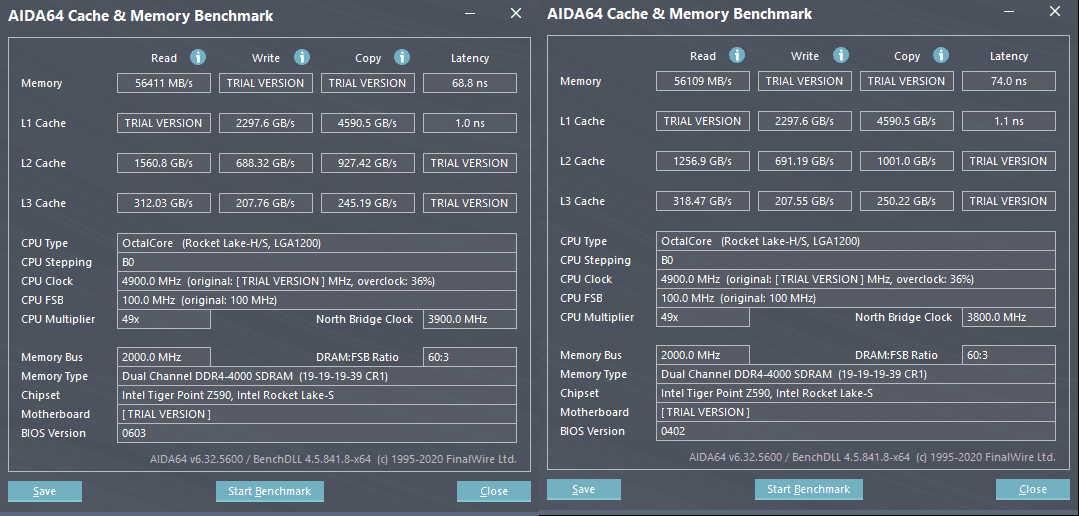Click the Read info icon in left window
Viewport: 1079px width, 516px height.
[198, 58]
